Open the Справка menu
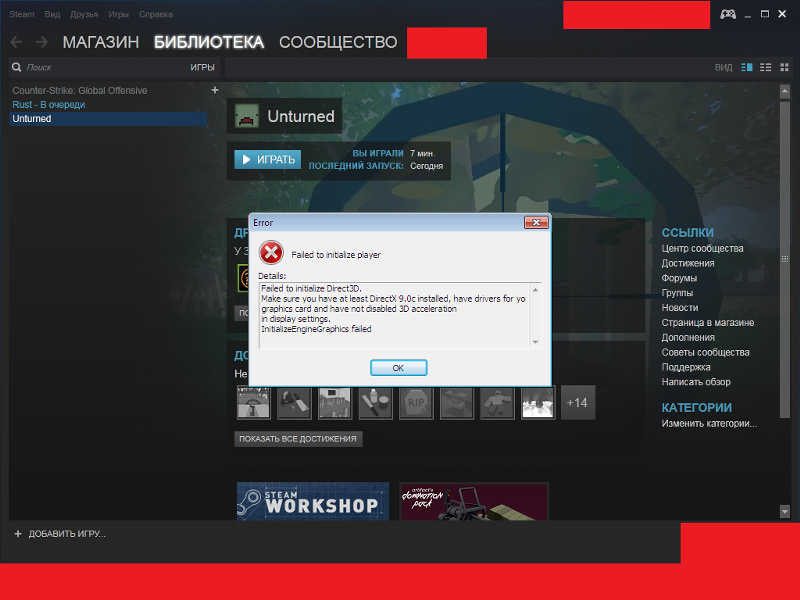This screenshot has height=600, width=800. [x=156, y=14]
